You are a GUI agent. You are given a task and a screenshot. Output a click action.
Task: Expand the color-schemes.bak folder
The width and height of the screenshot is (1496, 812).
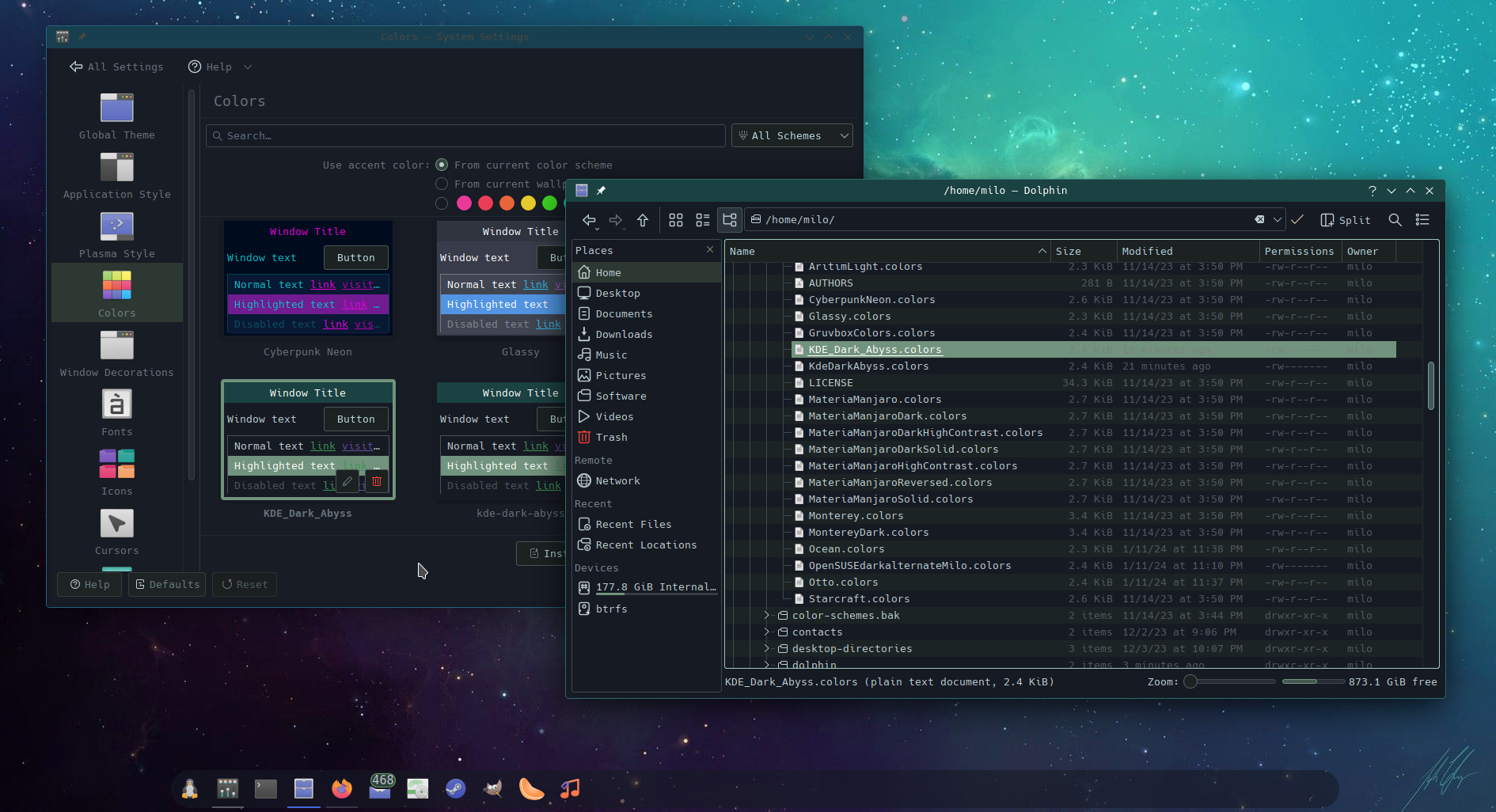[x=766, y=615]
